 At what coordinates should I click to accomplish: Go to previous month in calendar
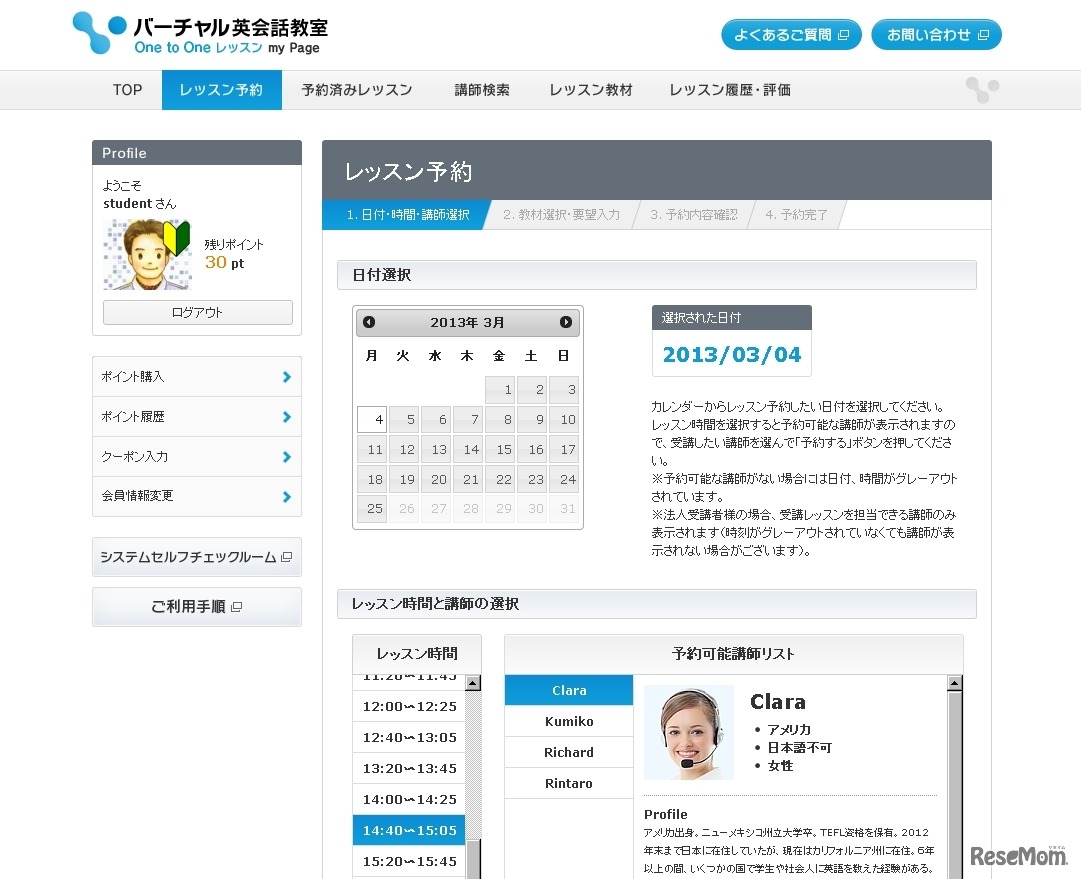pyautogui.click(x=369, y=322)
